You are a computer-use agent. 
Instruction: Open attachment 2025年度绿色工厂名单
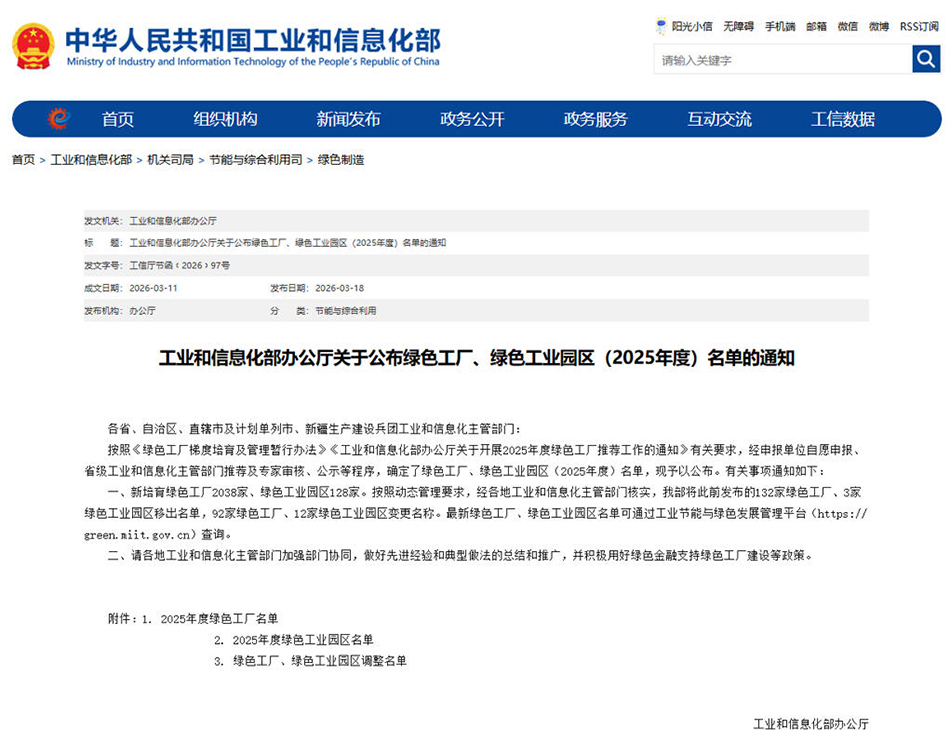(219, 618)
